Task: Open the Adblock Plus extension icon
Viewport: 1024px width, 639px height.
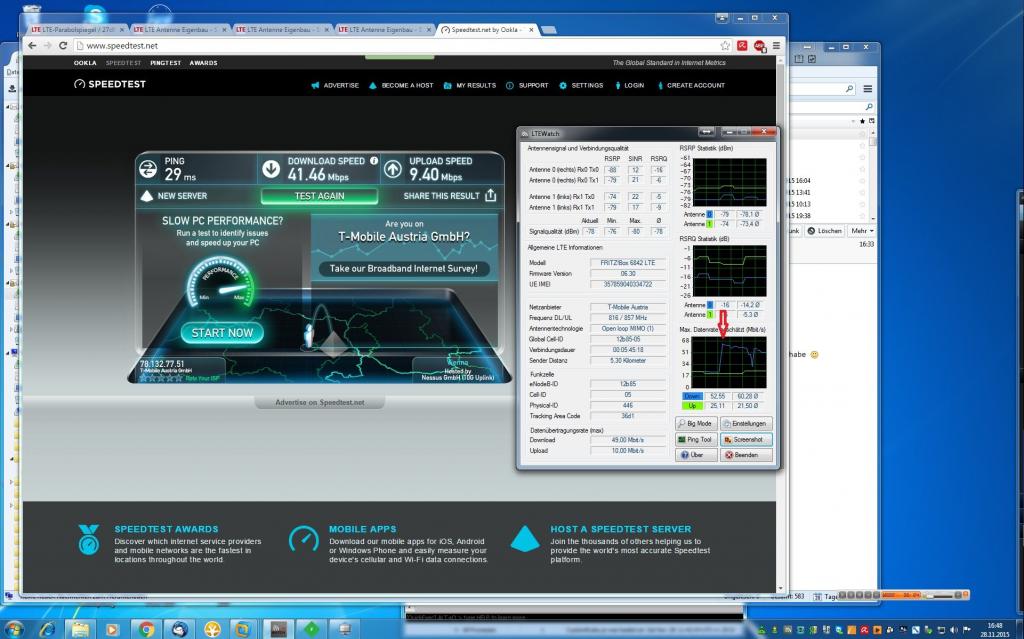Action: pos(759,46)
